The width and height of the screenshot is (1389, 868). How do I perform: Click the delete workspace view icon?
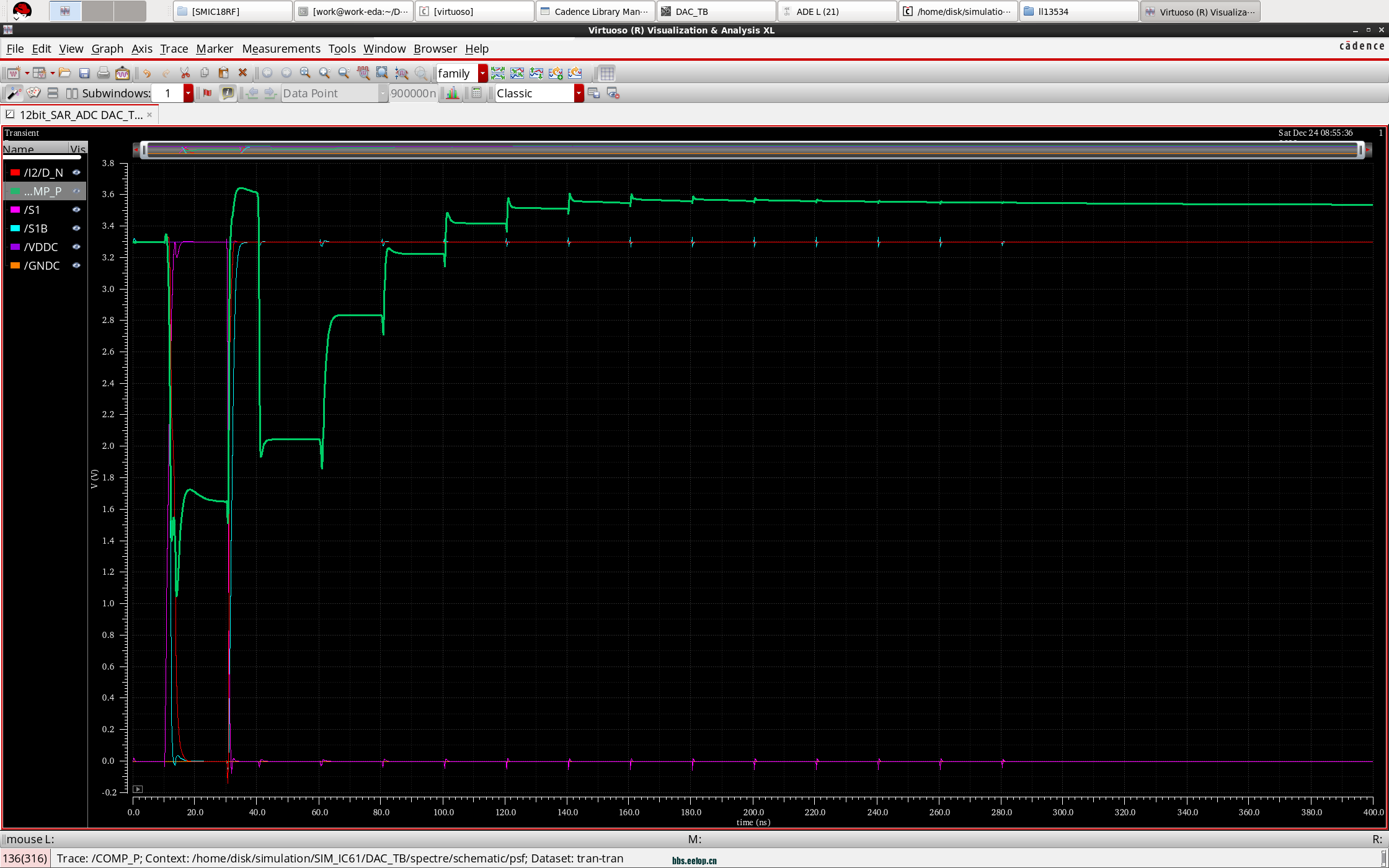coord(613,93)
